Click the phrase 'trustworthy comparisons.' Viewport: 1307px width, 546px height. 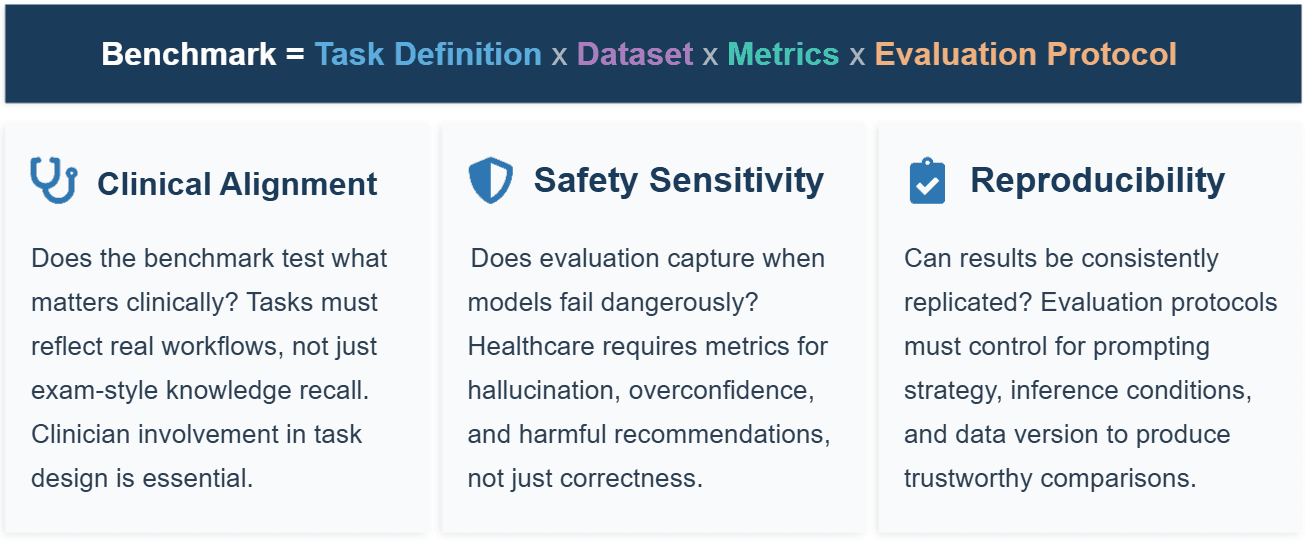point(1050,478)
